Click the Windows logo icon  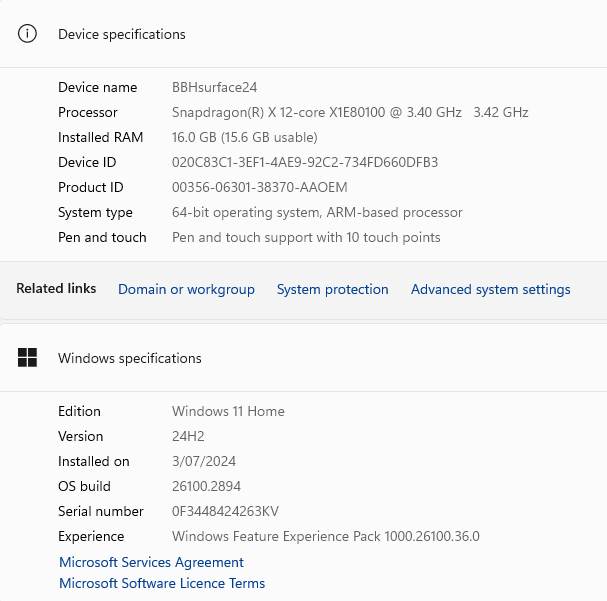(28, 358)
